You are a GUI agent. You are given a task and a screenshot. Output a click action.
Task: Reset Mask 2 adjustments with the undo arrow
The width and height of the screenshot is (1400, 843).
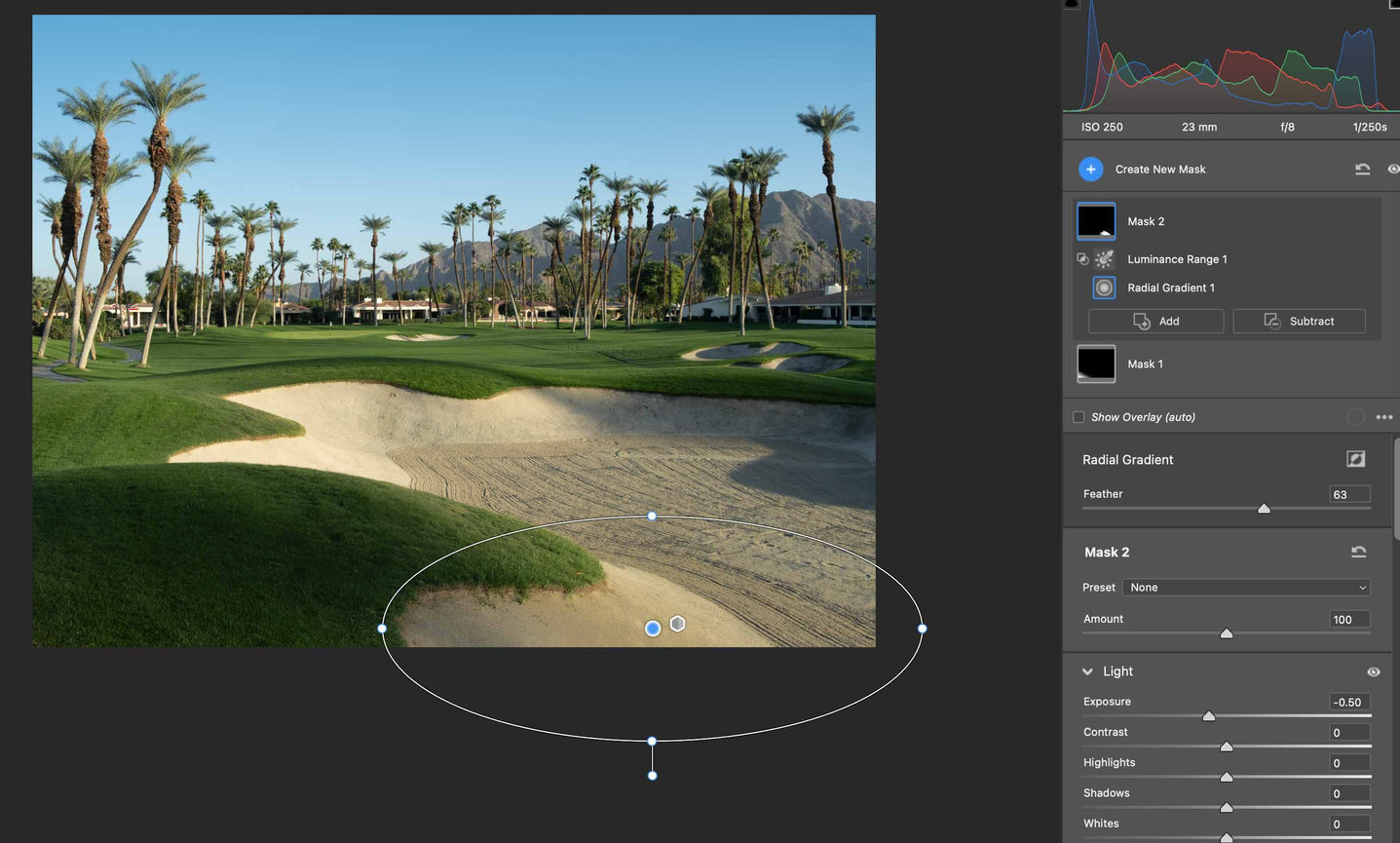(1358, 553)
